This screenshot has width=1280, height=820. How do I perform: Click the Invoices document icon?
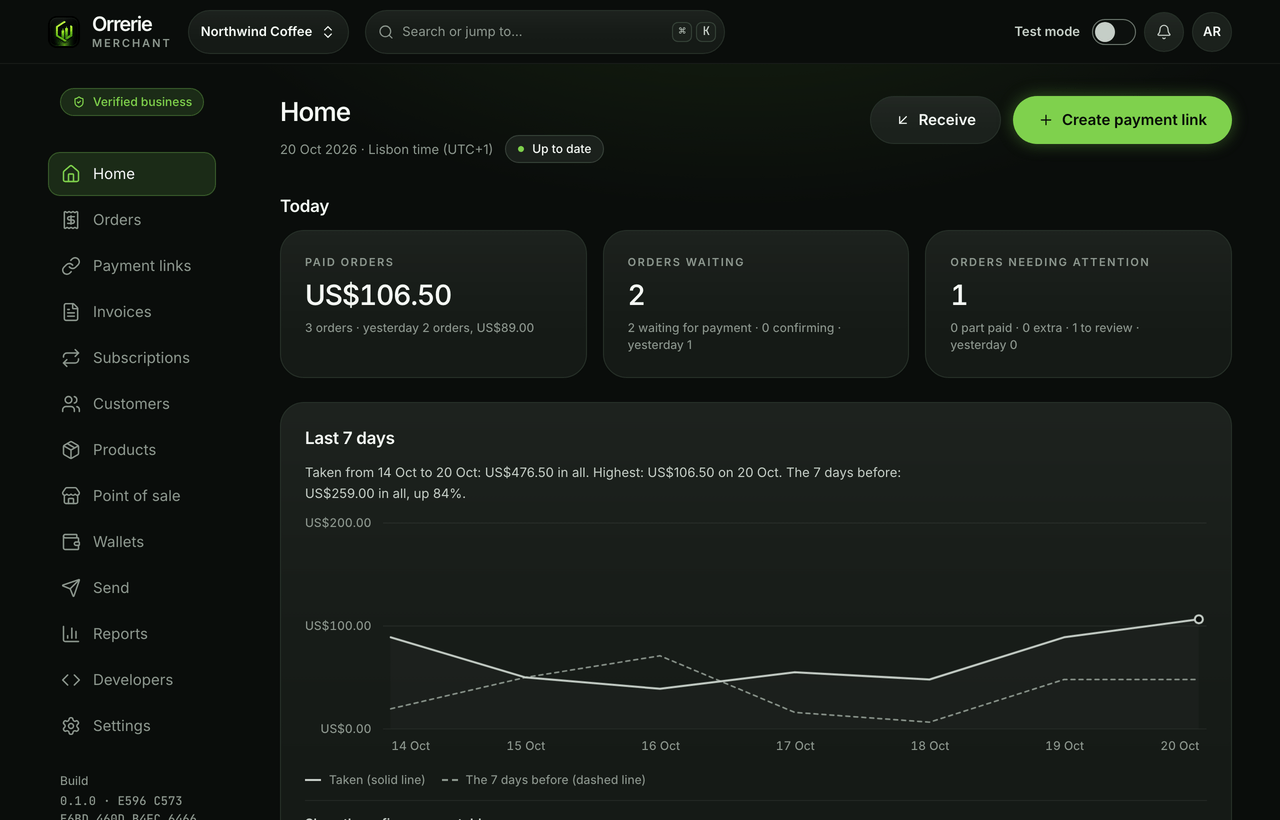[x=71, y=312]
